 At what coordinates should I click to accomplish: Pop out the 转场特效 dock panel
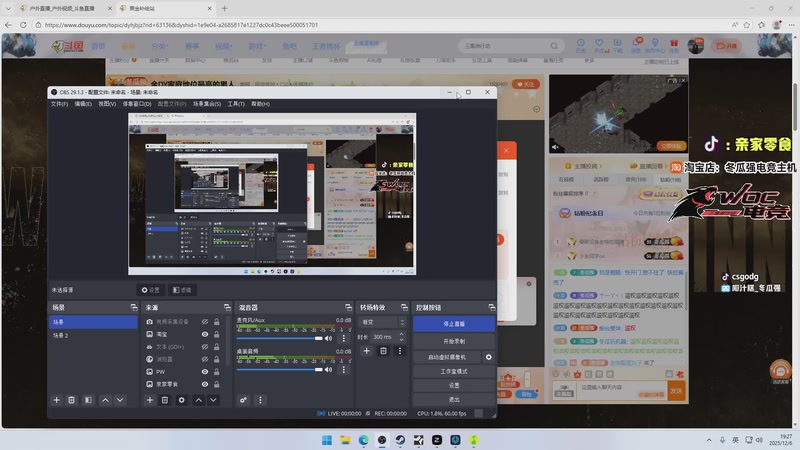[404, 307]
